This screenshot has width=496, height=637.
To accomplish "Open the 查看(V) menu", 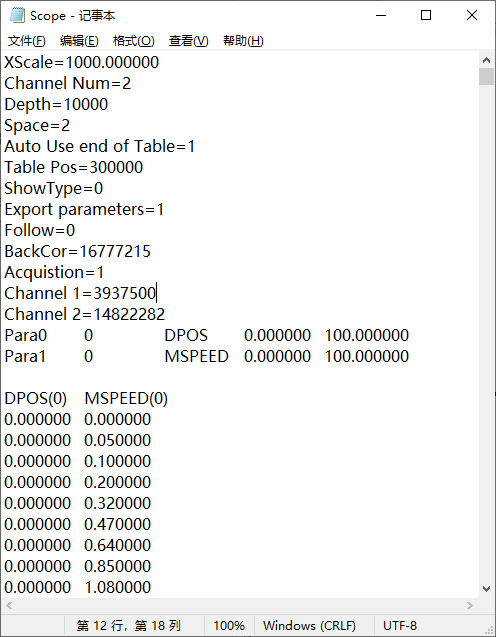I will 189,41.
